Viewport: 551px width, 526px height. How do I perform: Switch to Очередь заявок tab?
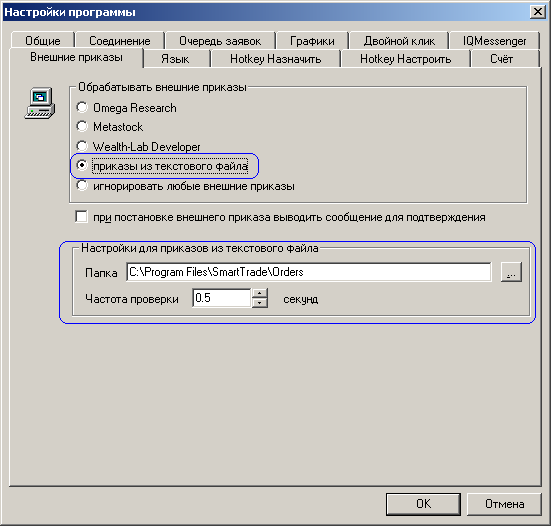click(x=220, y=41)
